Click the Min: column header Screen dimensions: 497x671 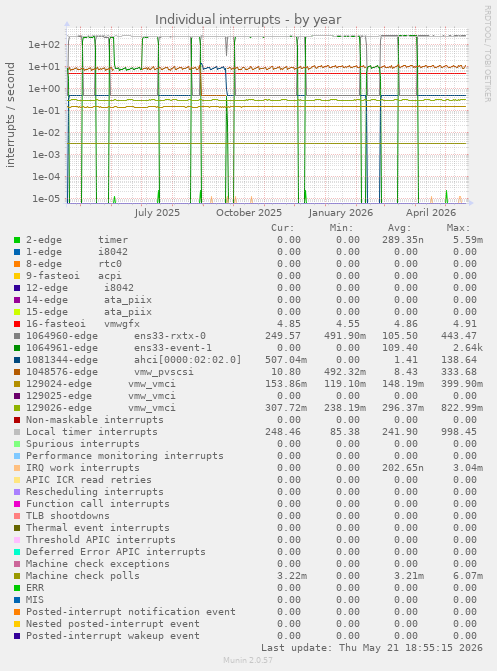[x=341, y=228]
